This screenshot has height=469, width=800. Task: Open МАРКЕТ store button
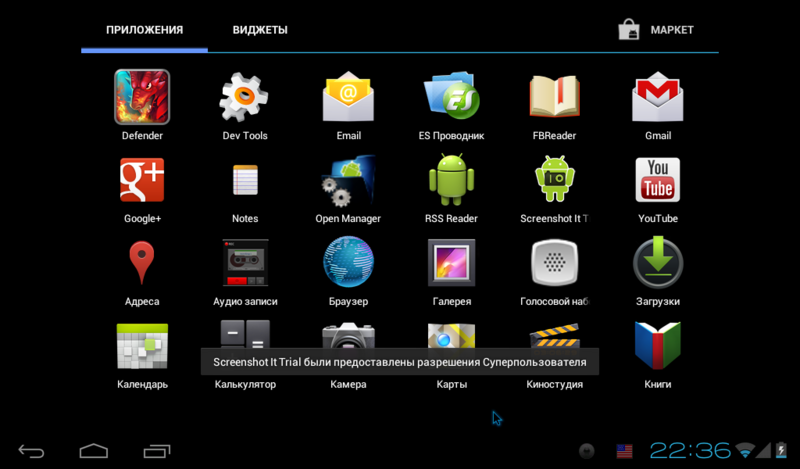(x=656, y=30)
